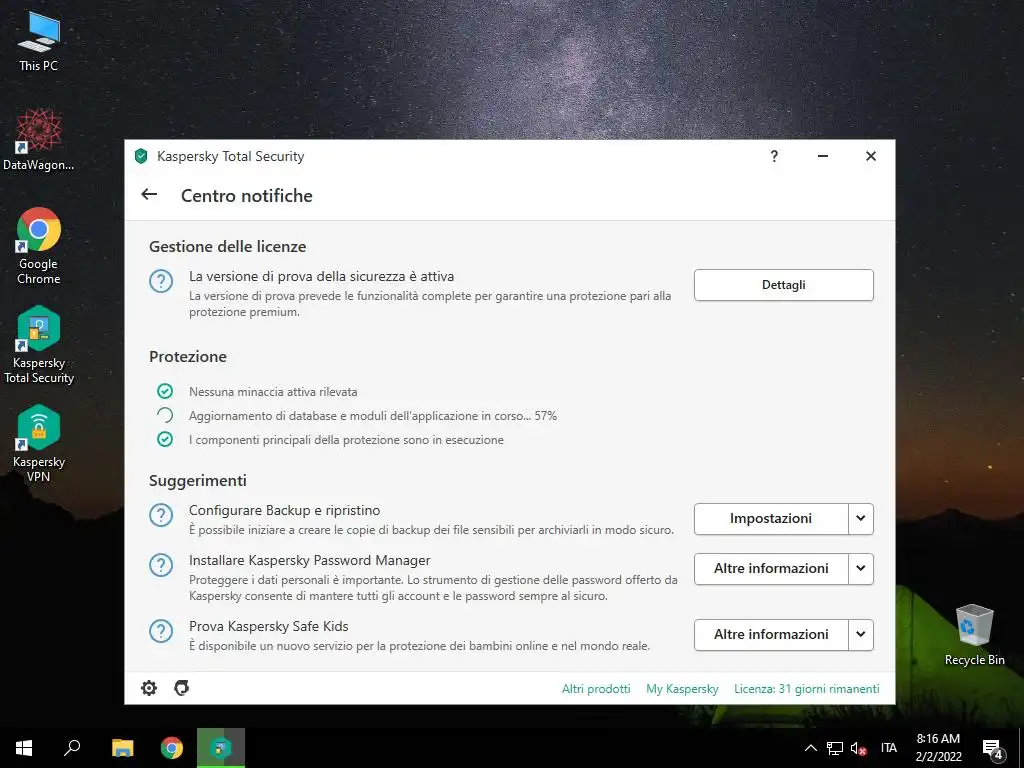Click the ITA language indicator

pos(889,748)
